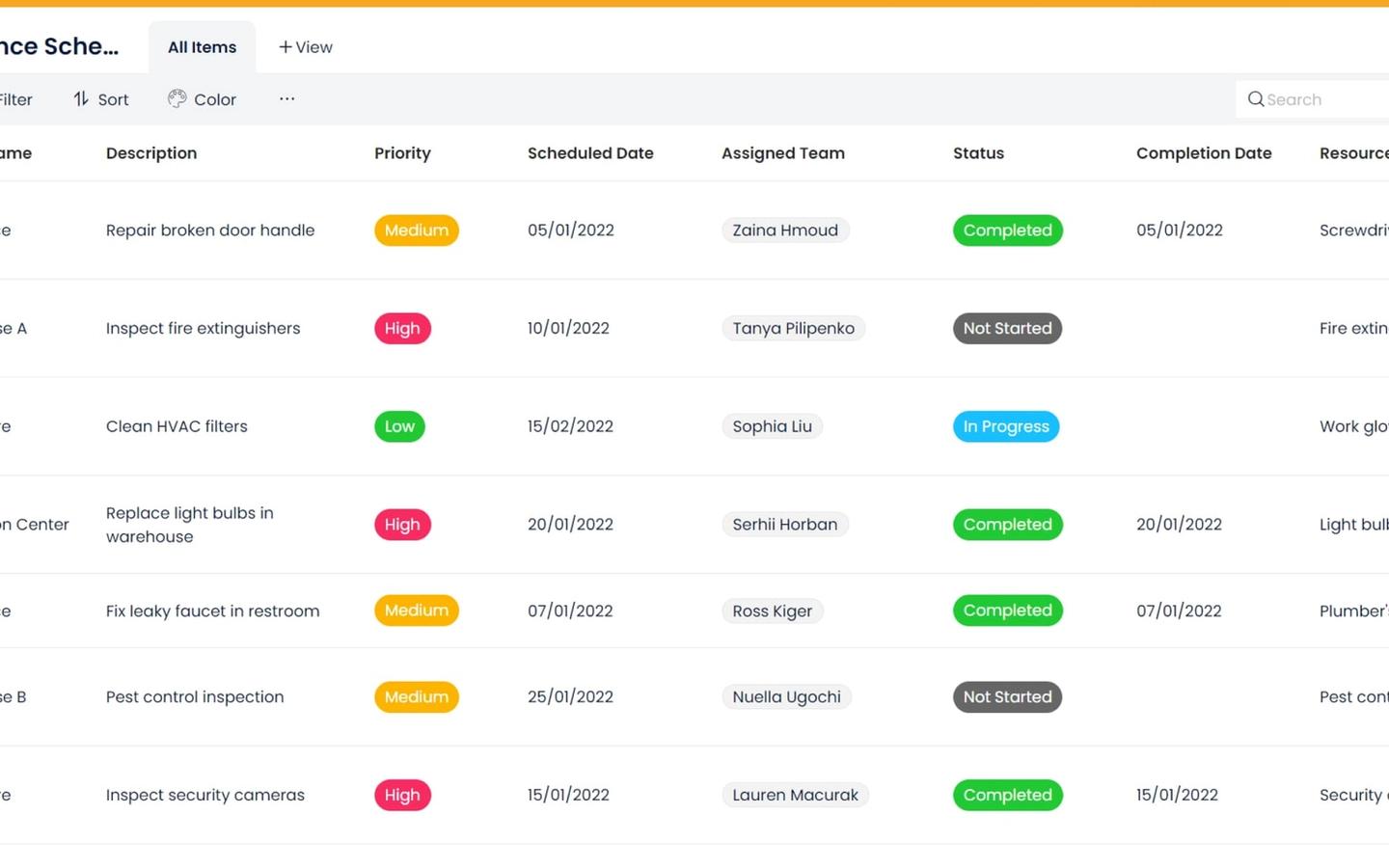Viewport: 1389px width, 868px height.
Task: Open High priority tag for security cameras row
Action: (x=402, y=796)
